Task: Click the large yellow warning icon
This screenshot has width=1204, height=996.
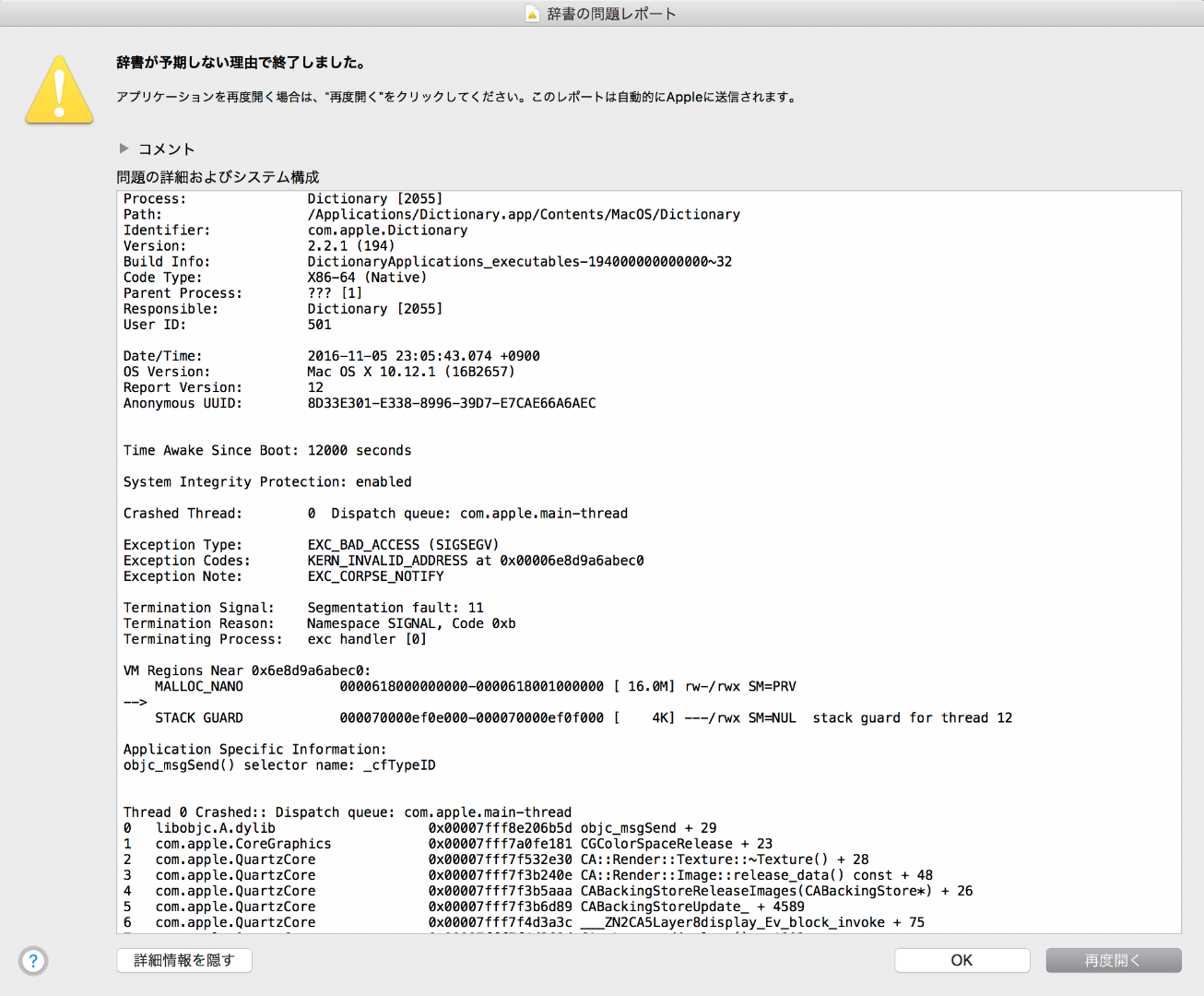Action: [x=59, y=89]
